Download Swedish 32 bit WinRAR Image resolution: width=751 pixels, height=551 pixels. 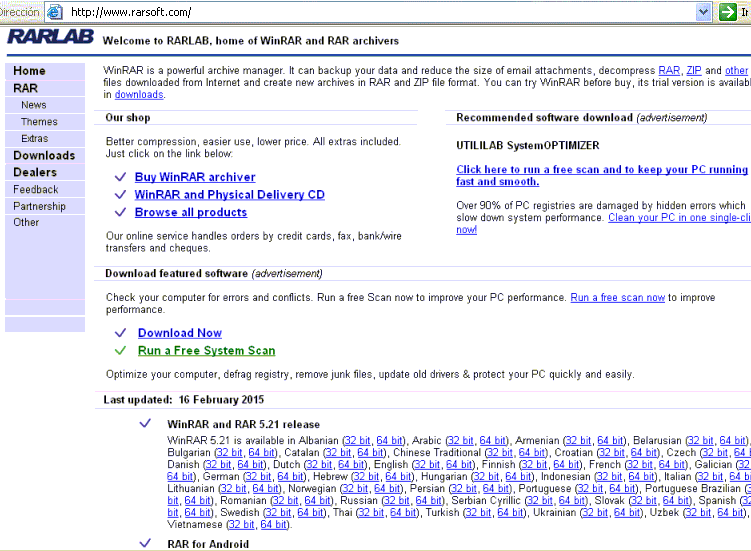[278, 512]
